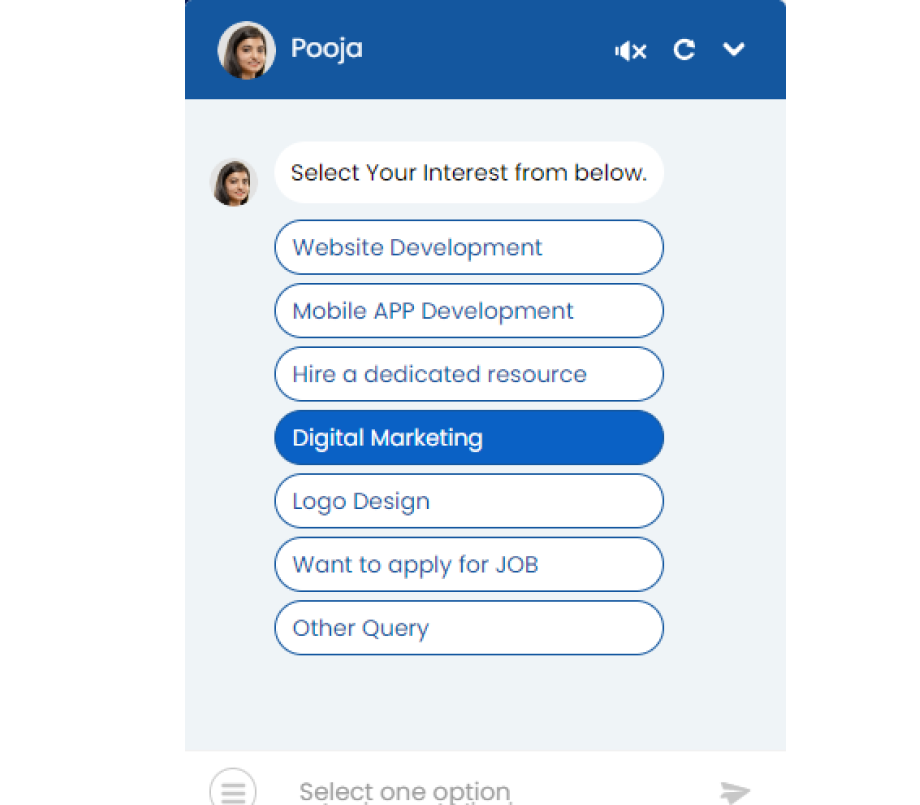Toggle the mute sound icon

click(x=631, y=50)
